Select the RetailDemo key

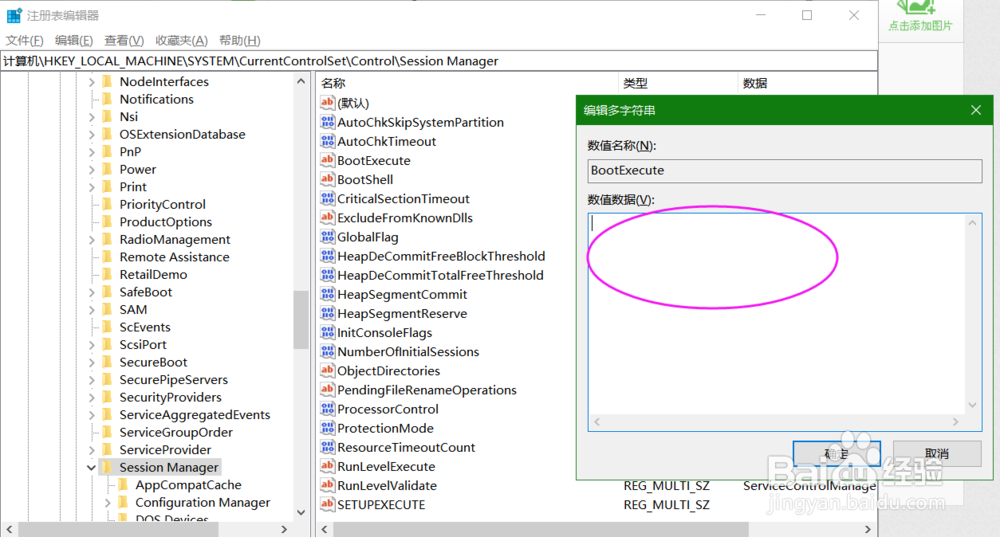tap(153, 275)
